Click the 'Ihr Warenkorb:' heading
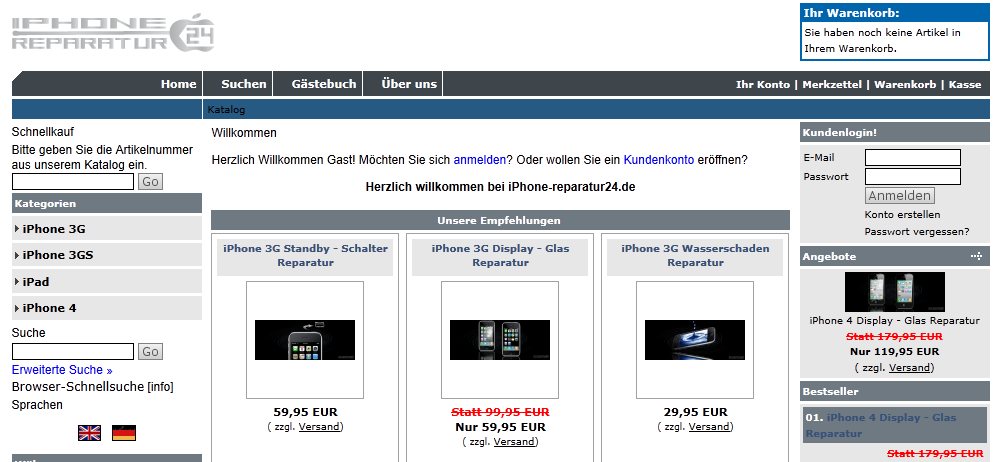Viewport: 993px width, 462px height. click(x=851, y=13)
